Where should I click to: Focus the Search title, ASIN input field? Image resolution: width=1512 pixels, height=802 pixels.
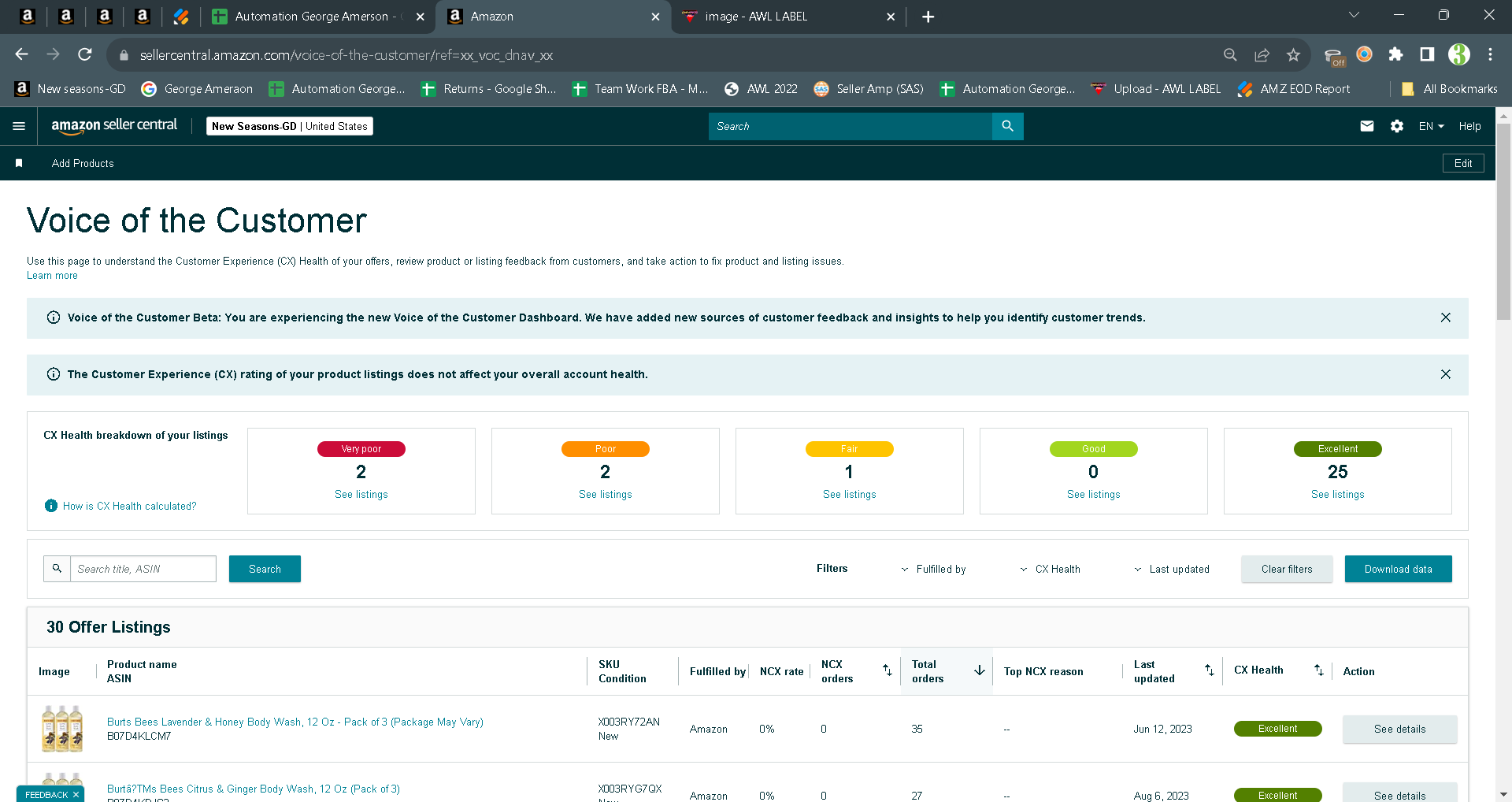(143, 569)
